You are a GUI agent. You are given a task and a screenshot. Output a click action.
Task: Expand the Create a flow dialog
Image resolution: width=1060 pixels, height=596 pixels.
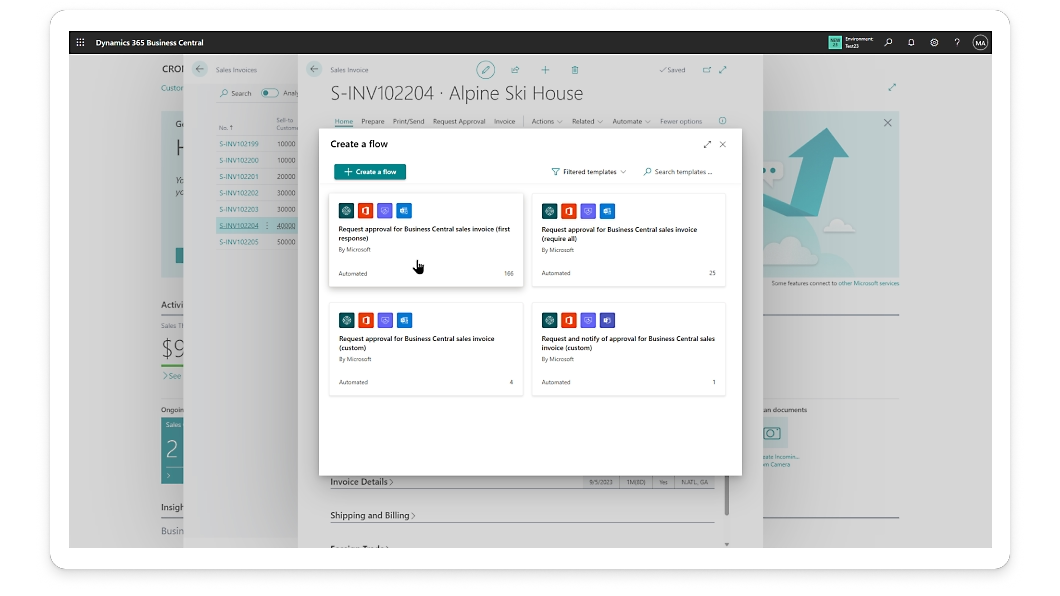(707, 144)
